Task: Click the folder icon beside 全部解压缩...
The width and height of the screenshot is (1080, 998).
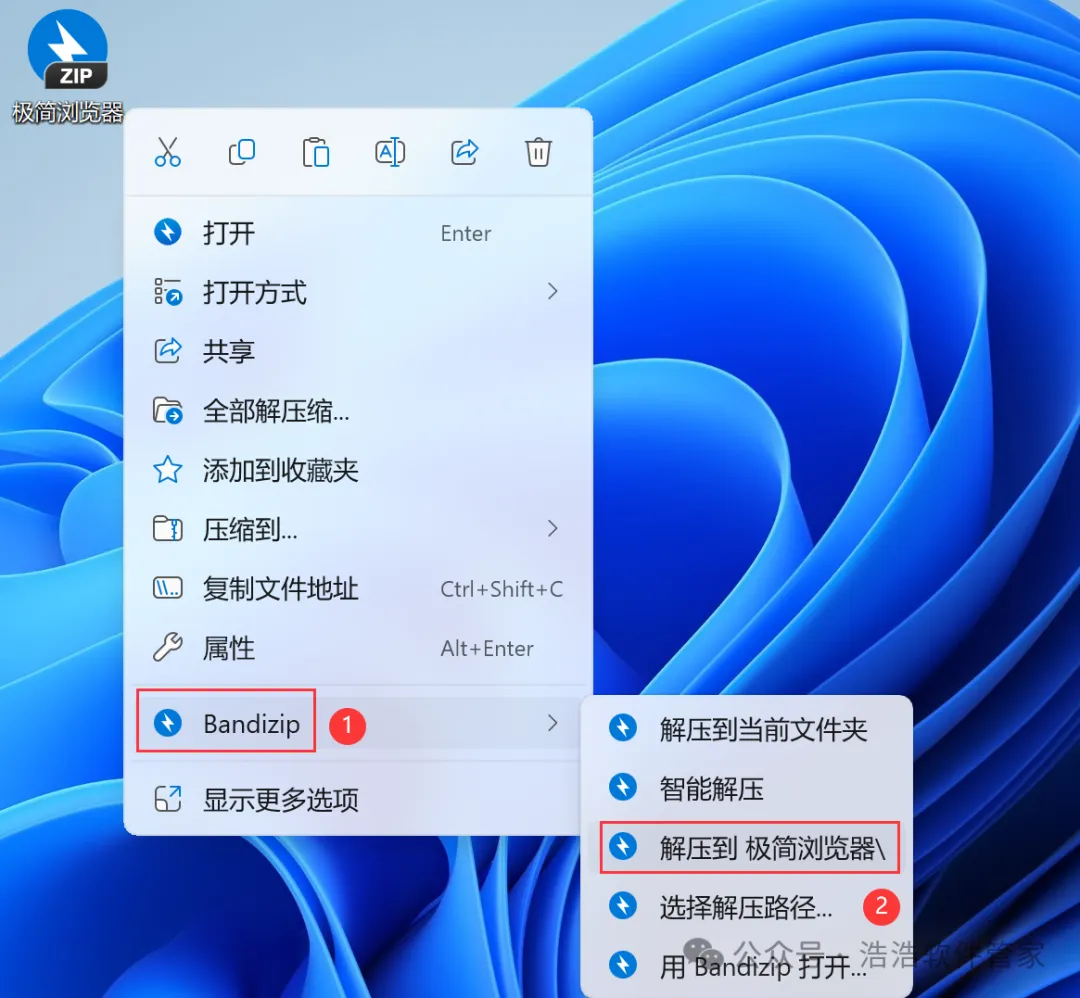Action: point(167,410)
